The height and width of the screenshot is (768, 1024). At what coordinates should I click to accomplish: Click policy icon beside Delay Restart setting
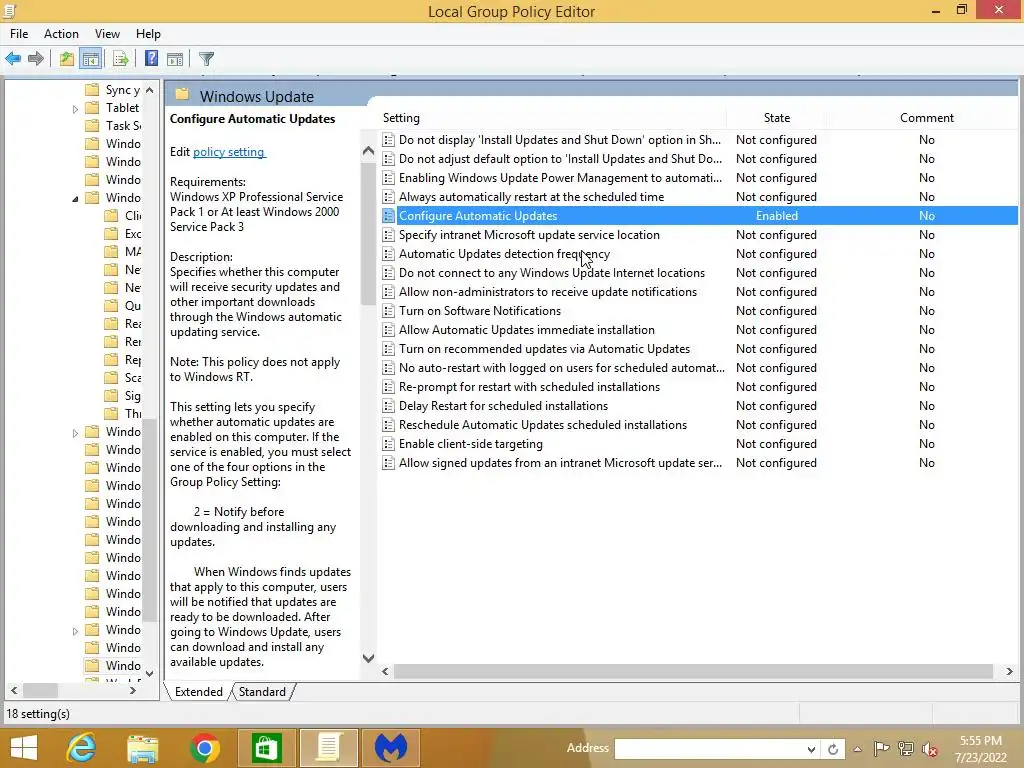(389, 406)
